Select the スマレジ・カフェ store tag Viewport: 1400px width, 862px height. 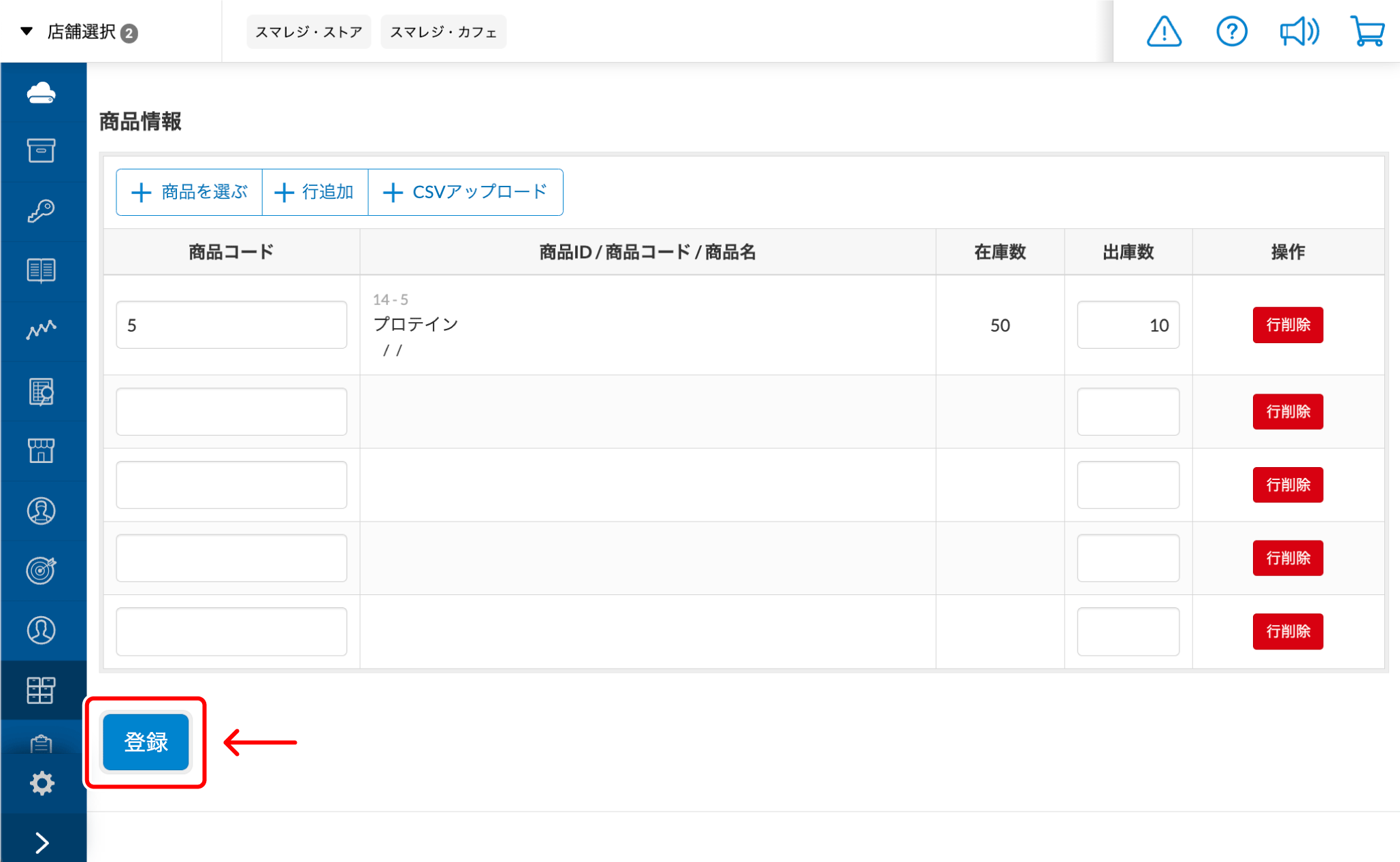(443, 32)
